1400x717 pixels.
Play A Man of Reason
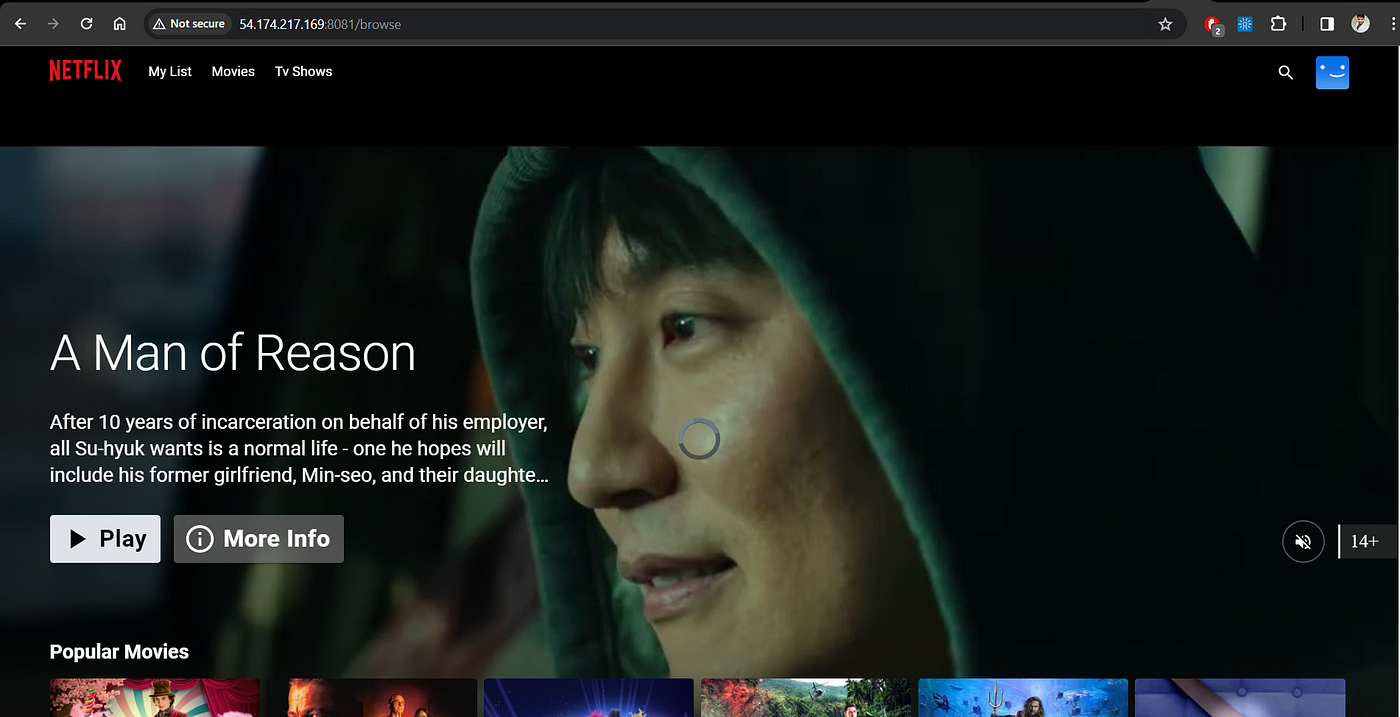(x=105, y=539)
